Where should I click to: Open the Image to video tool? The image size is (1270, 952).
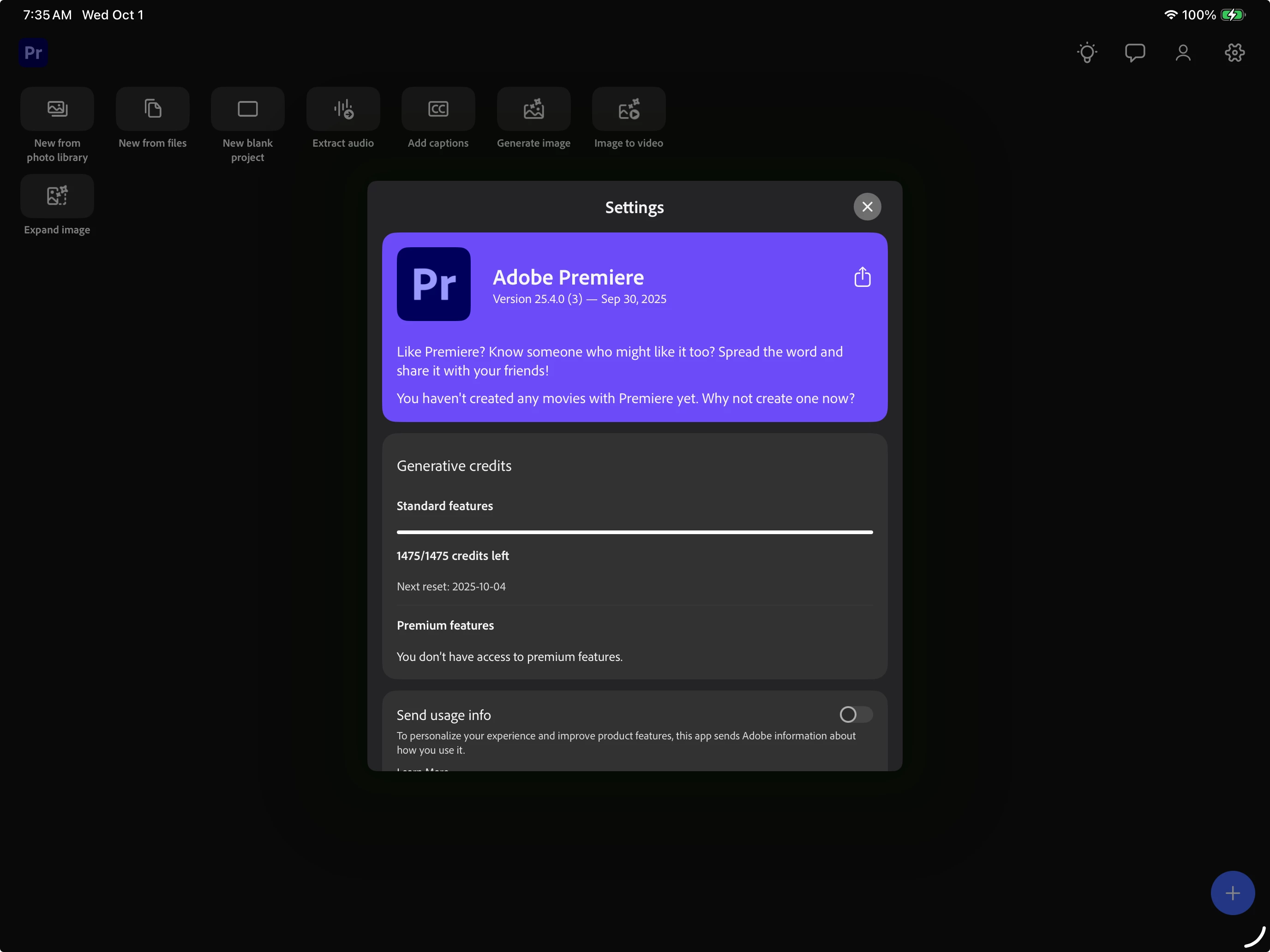pyautogui.click(x=629, y=109)
